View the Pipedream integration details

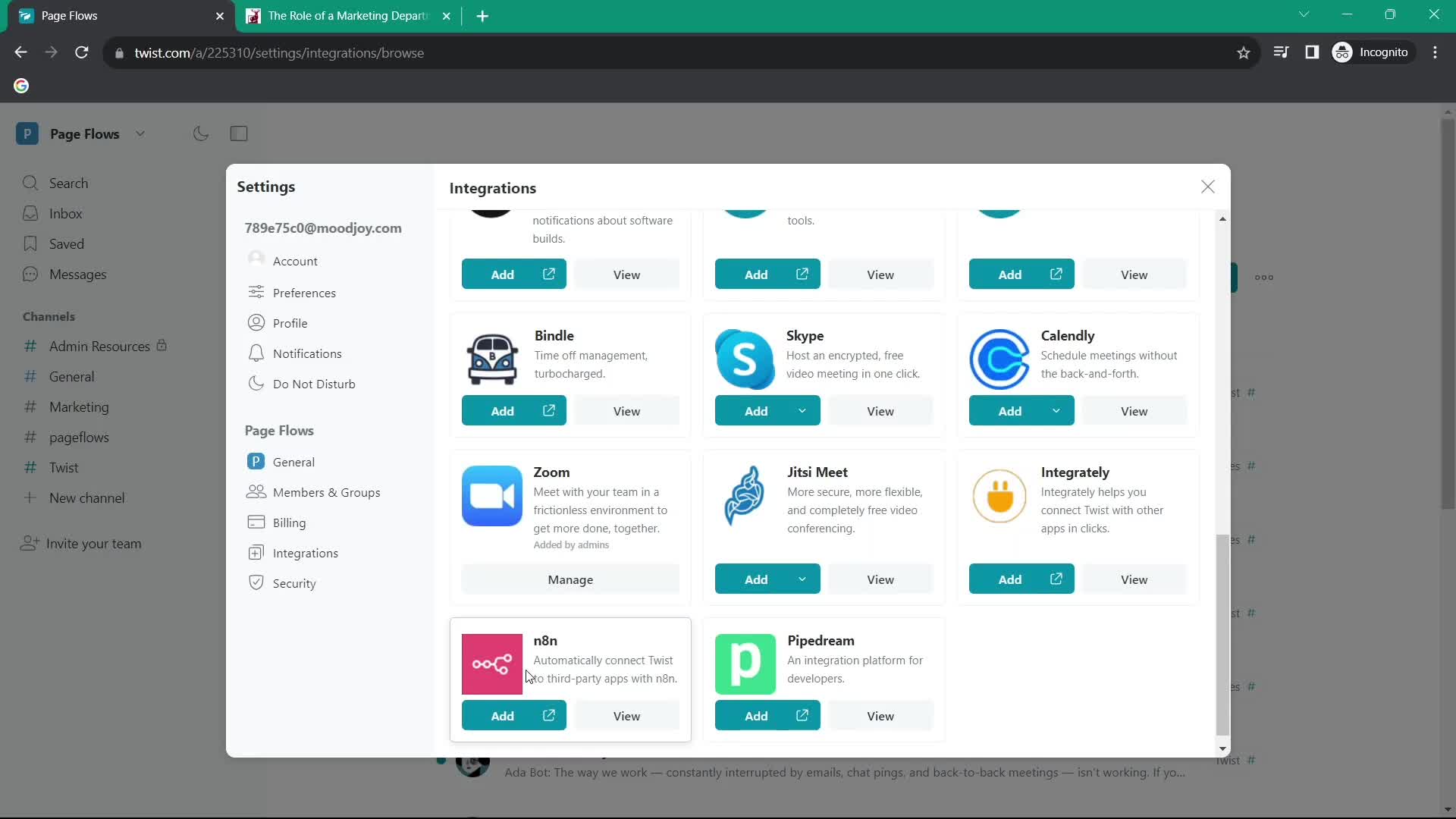(880, 716)
